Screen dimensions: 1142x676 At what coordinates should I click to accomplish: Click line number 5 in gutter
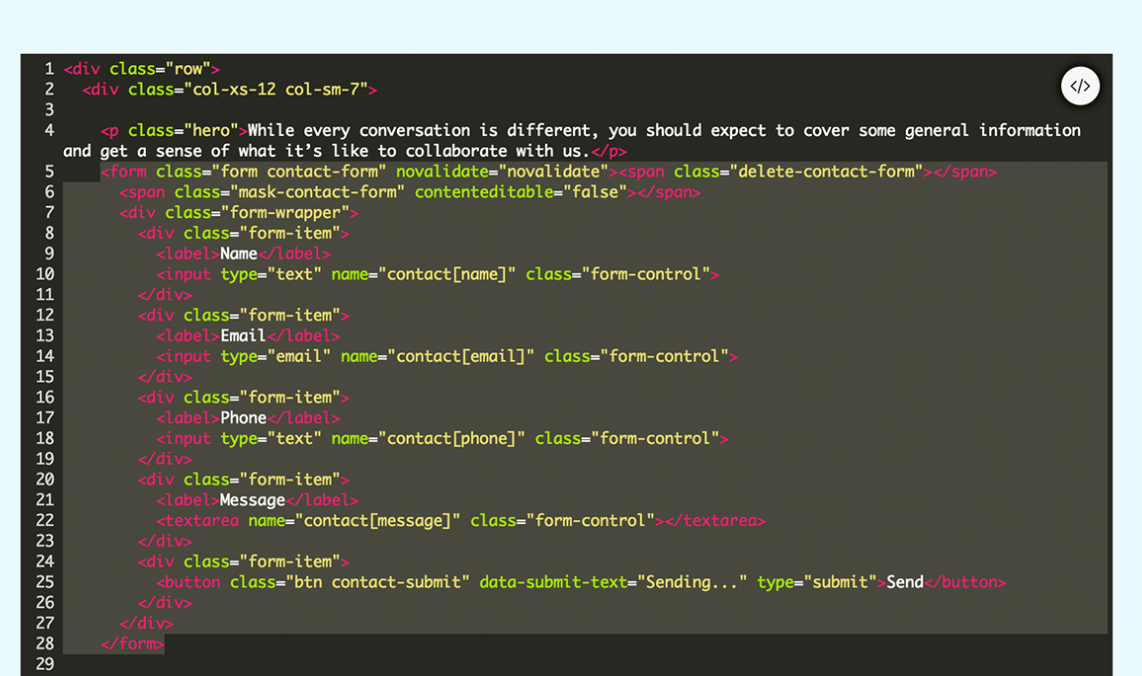click(49, 172)
